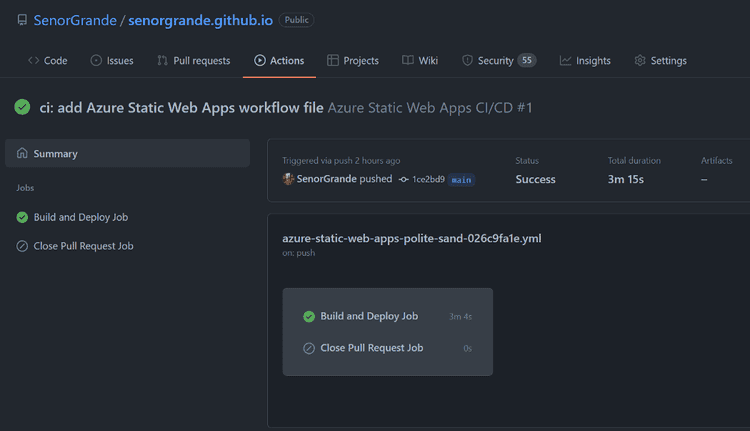This screenshot has width=750, height=431.
Task: Click graph Build and Deploy Job check icon
Action: point(309,317)
